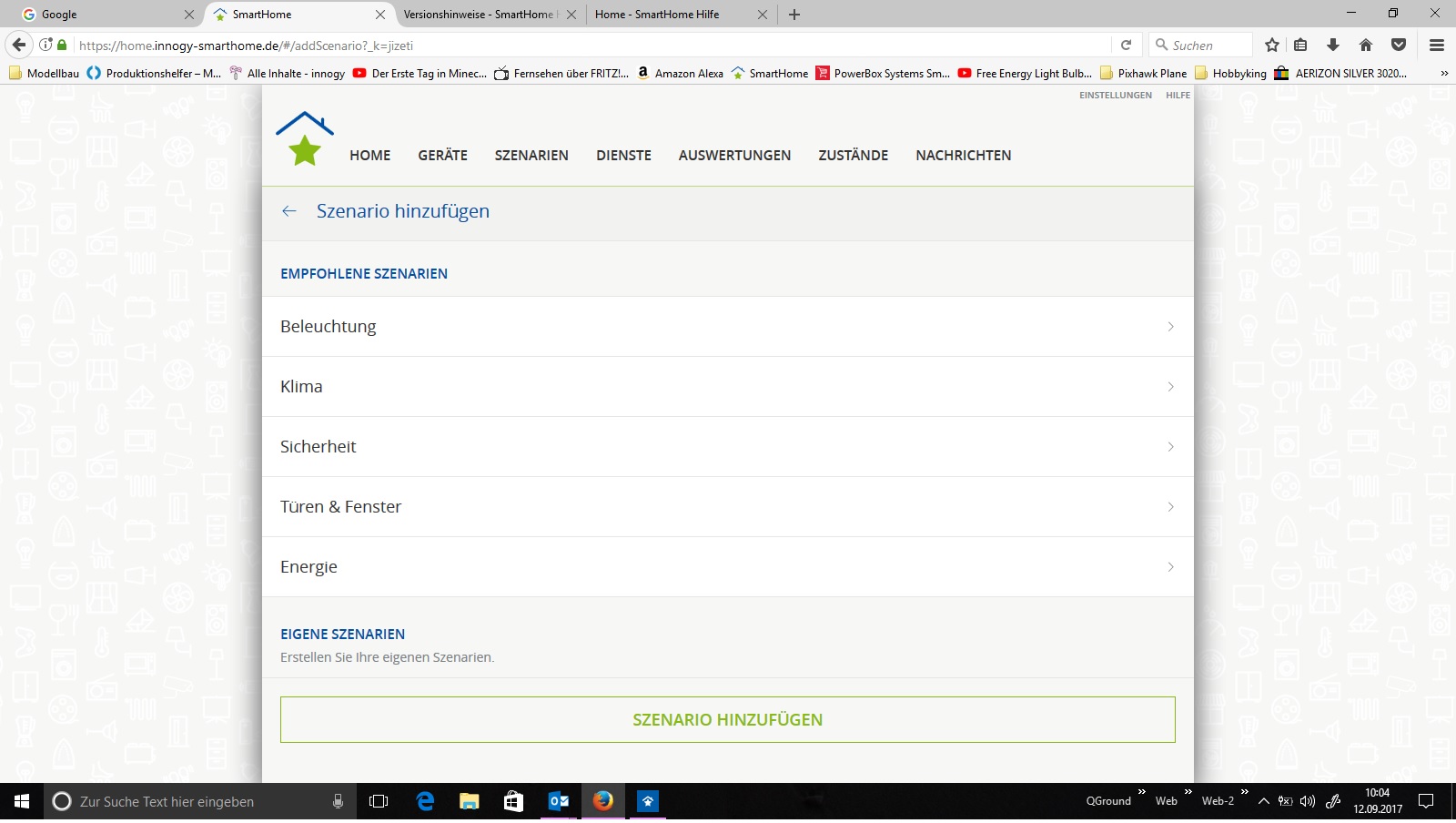This screenshot has height=823, width=1456.
Task: Open the EINSTELLUNGEN link
Action: [x=1115, y=96]
